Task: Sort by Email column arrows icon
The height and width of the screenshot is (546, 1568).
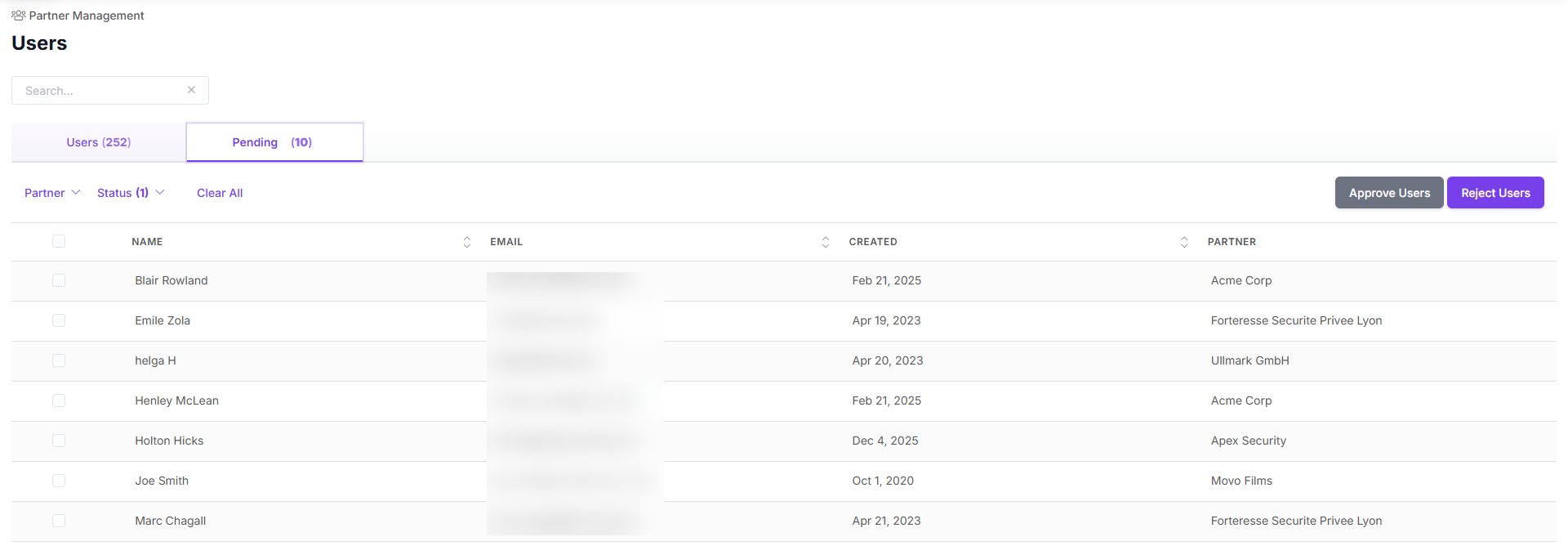Action: (826, 242)
